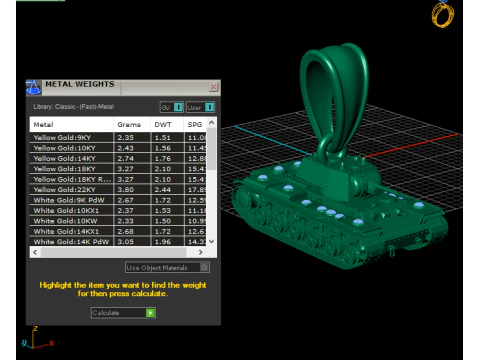Click grams value 3.05
Viewport: 480px width, 360px height.
(126, 241)
